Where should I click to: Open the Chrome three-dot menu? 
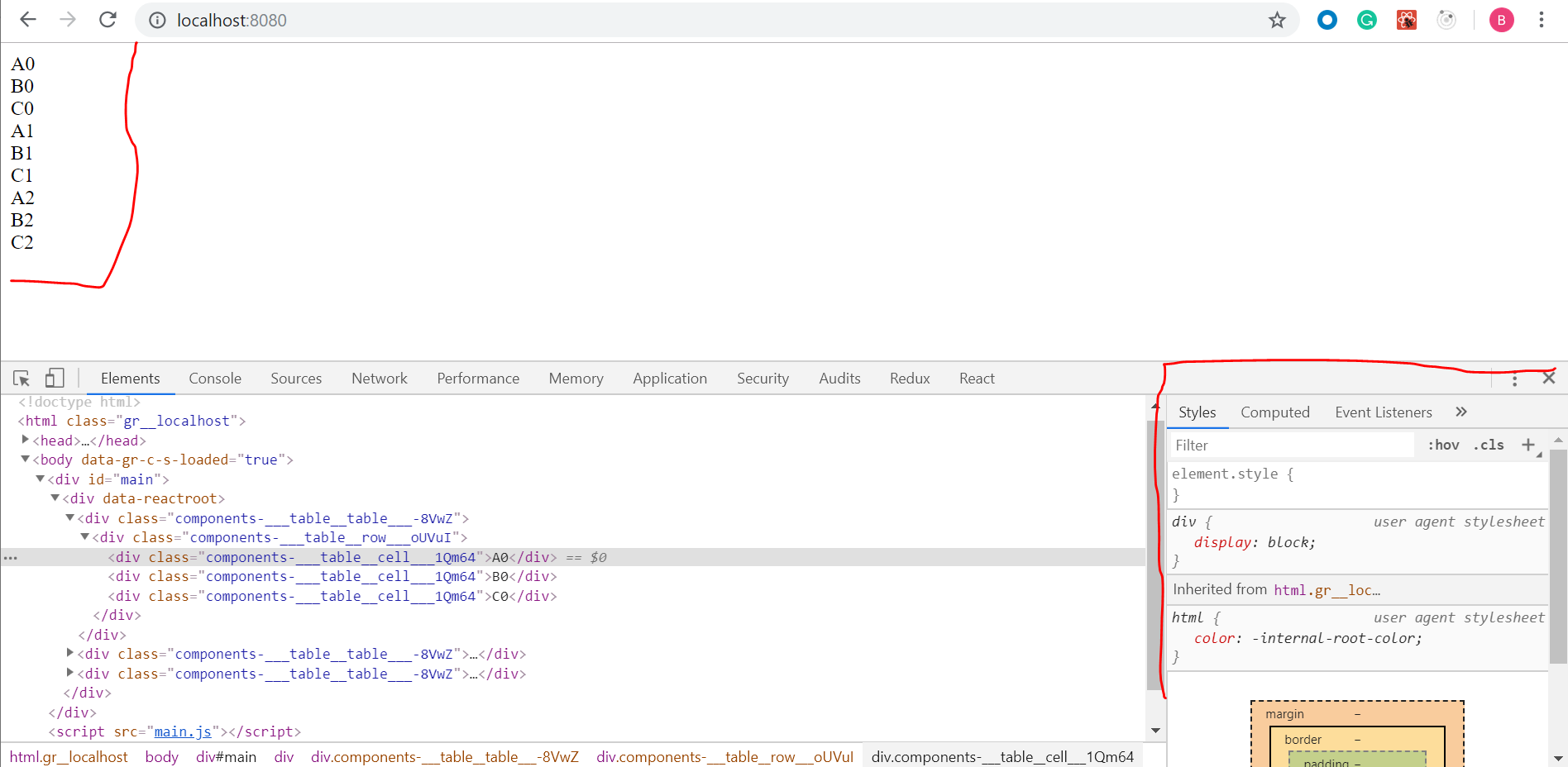(x=1542, y=20)
